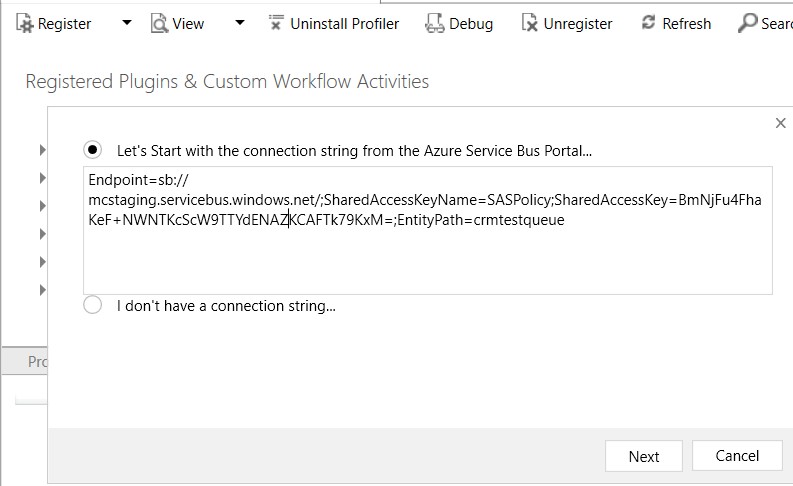The image size is (793, 486).
Task: Close the connection string dialog
Action: (780, 123)
